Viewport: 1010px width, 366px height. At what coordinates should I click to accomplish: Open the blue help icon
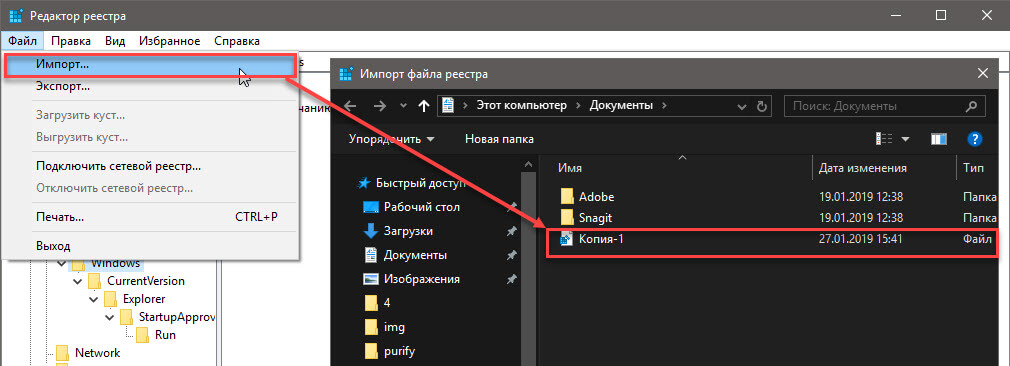point(975,139)
